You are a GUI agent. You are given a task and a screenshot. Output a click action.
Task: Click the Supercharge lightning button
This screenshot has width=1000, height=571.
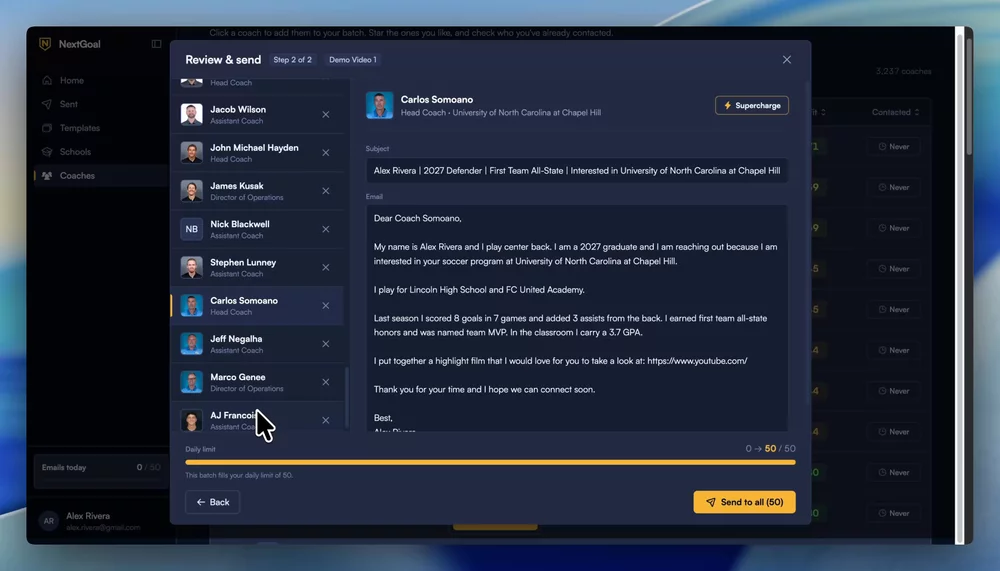[752, 105]
